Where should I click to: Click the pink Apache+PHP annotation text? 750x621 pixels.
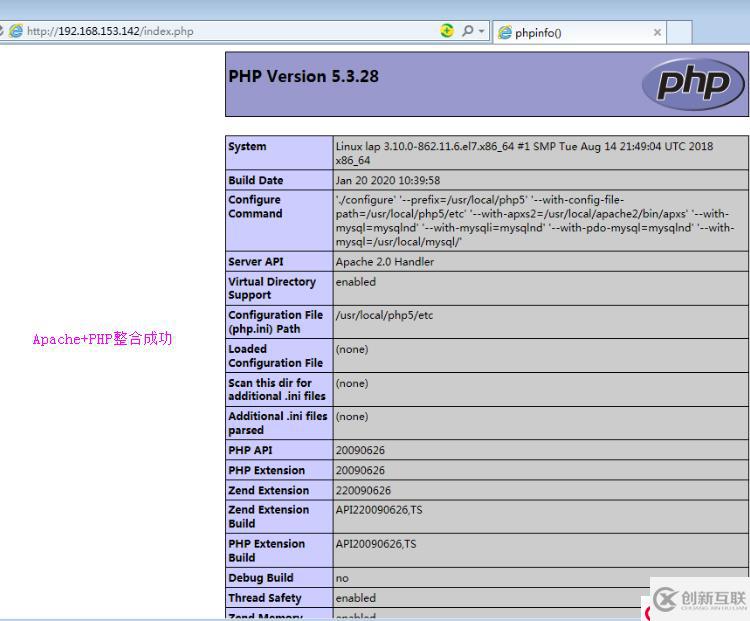point(102,339)
